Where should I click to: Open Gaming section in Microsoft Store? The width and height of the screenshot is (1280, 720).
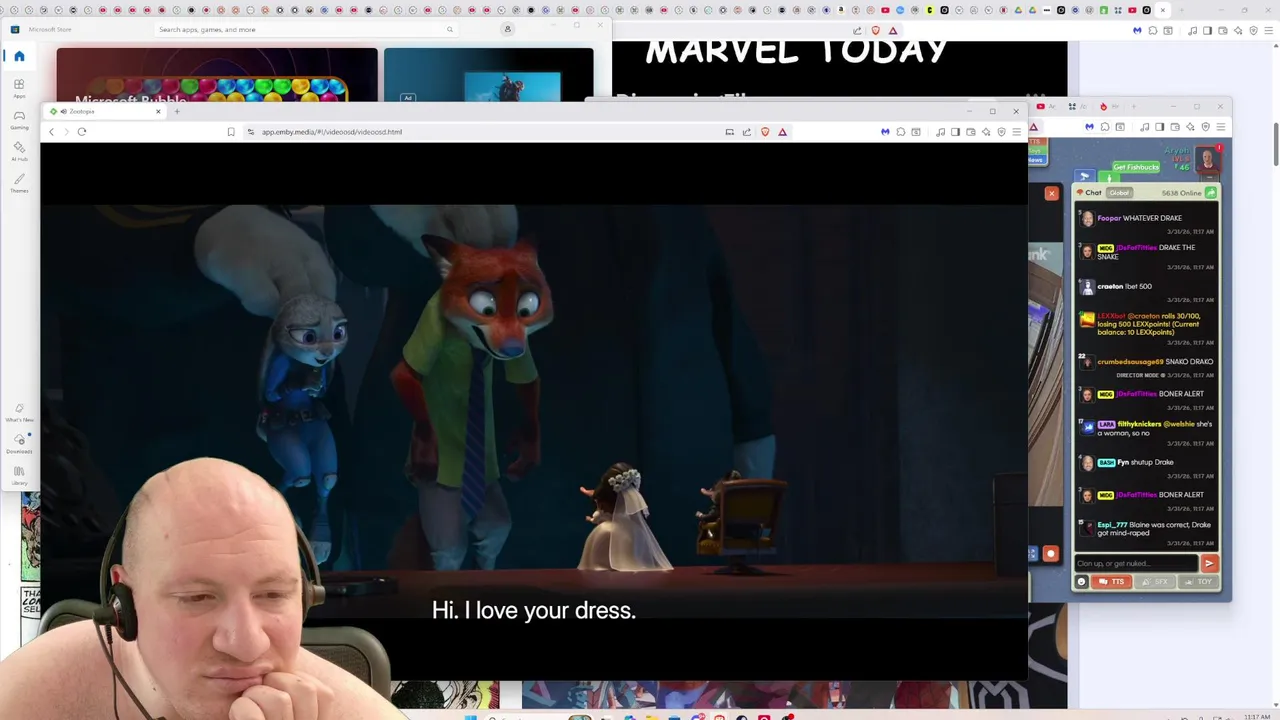tap(19, 120)
